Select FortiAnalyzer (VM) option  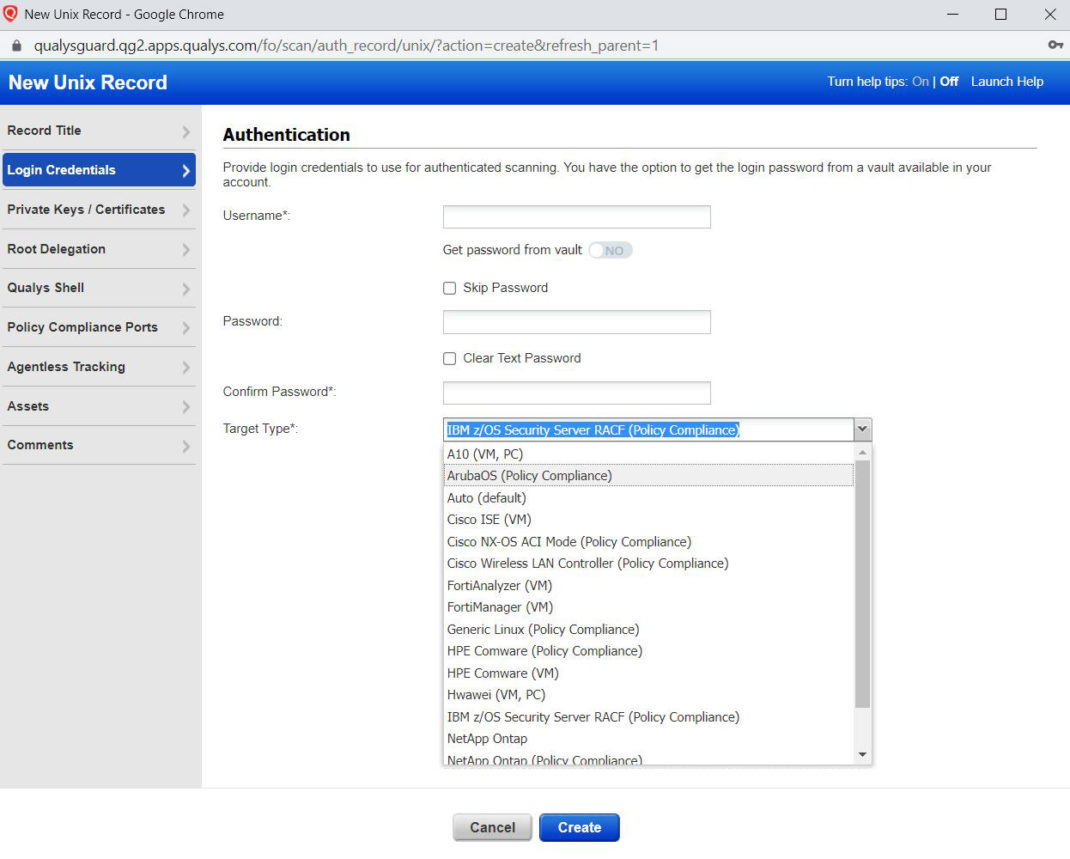point(648,585)
